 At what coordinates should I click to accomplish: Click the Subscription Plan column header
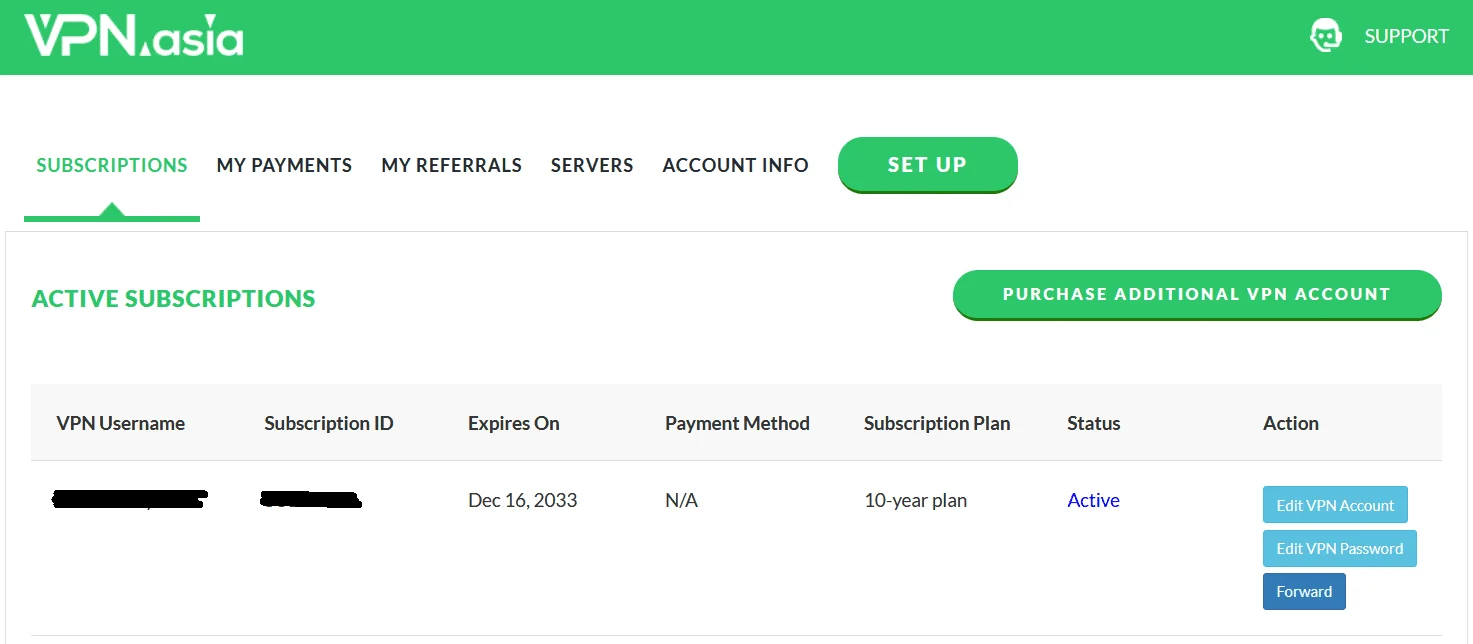(x=937, y=423)
